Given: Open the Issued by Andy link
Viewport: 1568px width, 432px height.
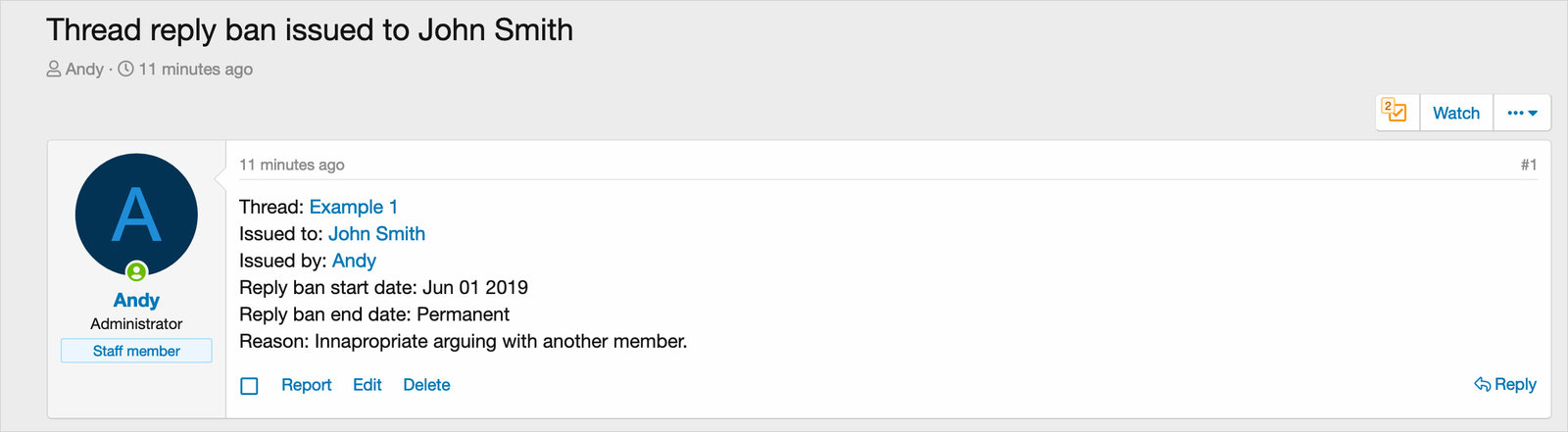Looking at the screenshot, I should 354,261.
